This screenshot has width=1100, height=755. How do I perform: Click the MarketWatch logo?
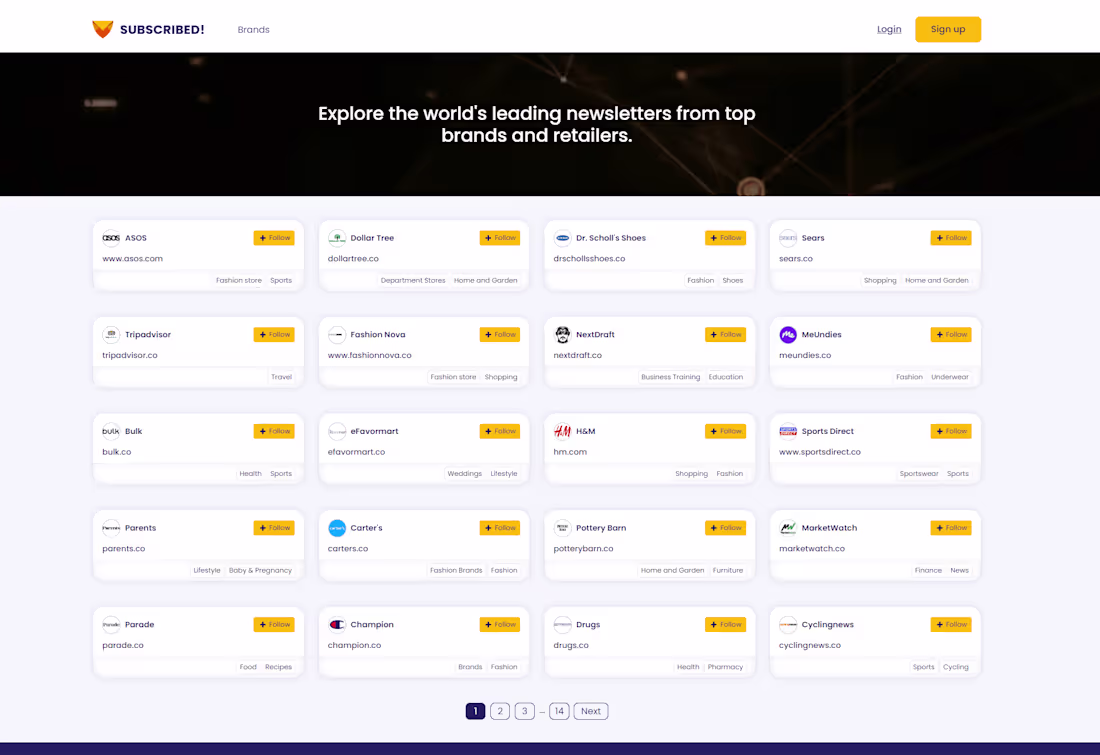coord(787,527)
